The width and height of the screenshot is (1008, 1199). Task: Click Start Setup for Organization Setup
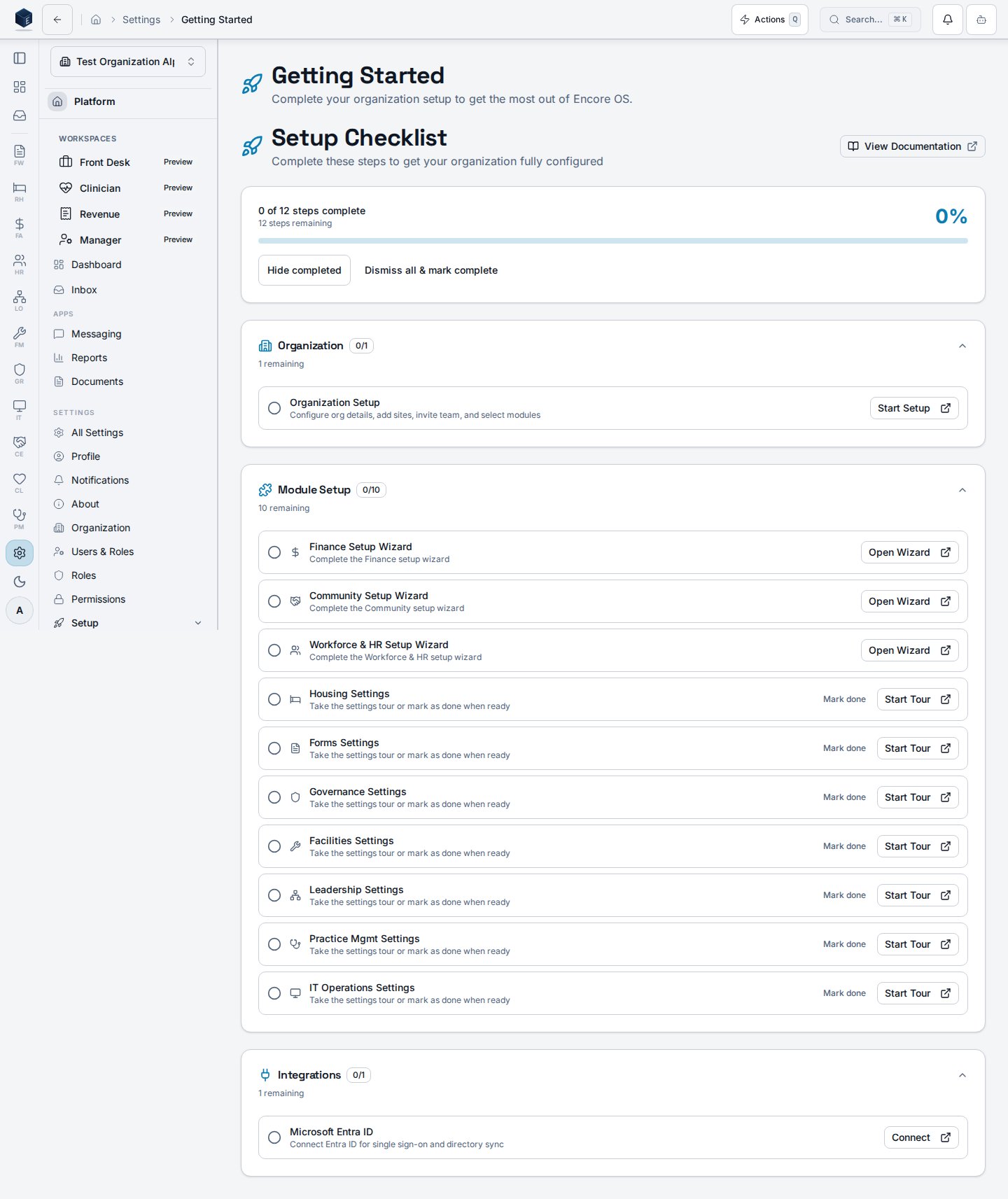pyautogui.click(x=914, y=408)
